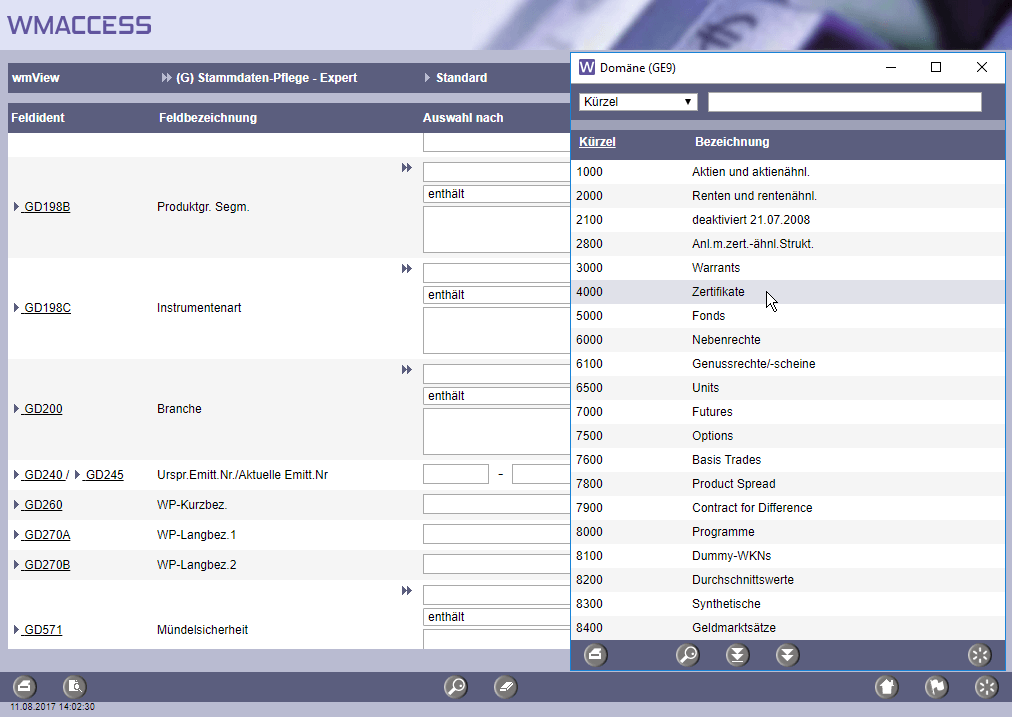Open the Kürzel dropdown in Domäne window
The height and width of the screenshot is (717, 1012).
coord(638,101)
